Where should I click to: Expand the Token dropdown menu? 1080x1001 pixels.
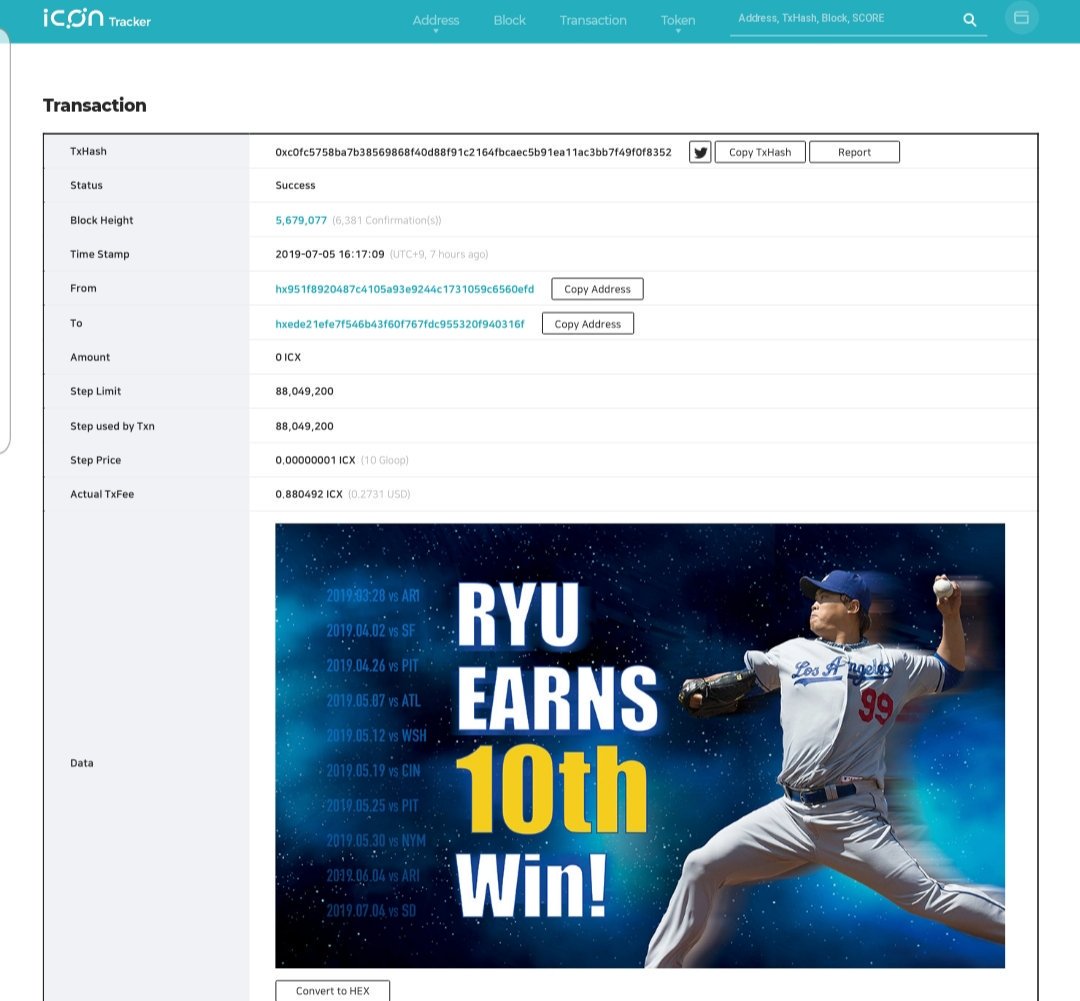(x=677, y=21)
